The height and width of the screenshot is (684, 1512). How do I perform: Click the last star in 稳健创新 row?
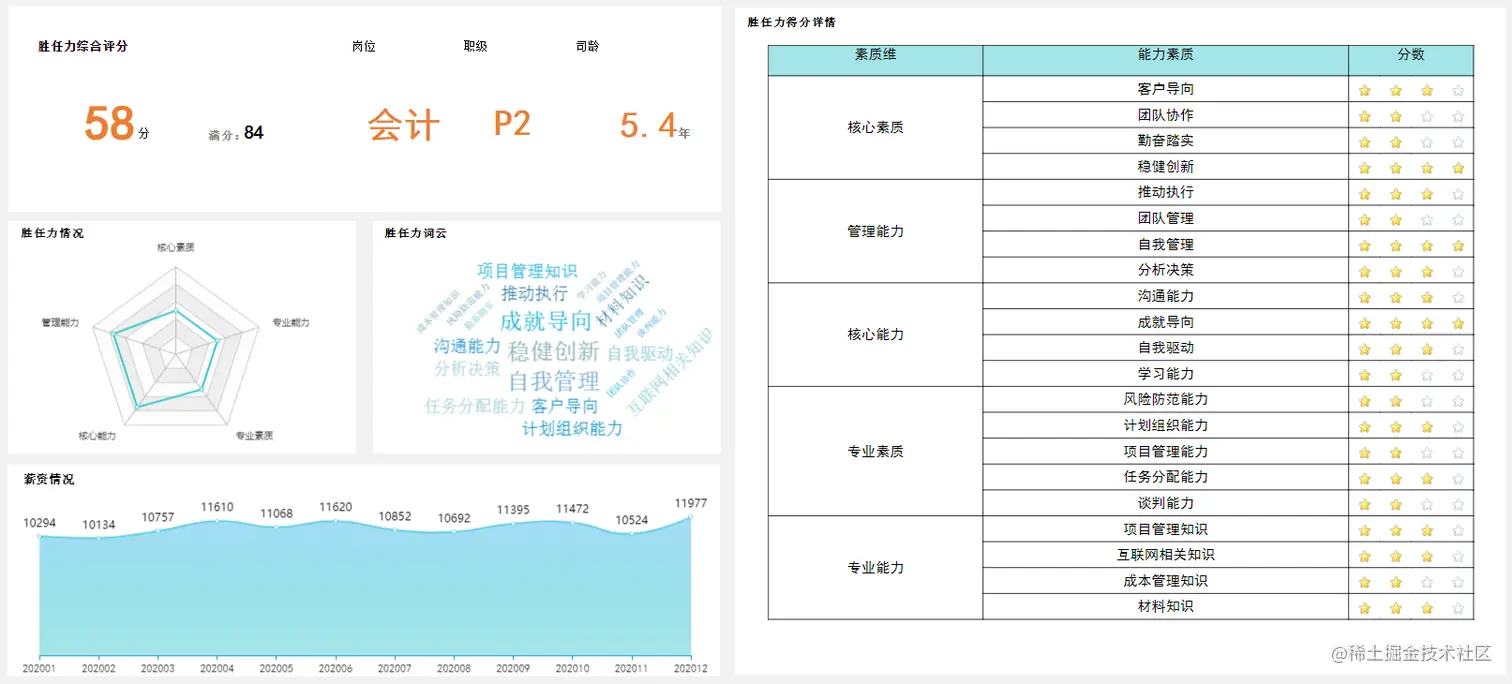(x=1458, y=168)
